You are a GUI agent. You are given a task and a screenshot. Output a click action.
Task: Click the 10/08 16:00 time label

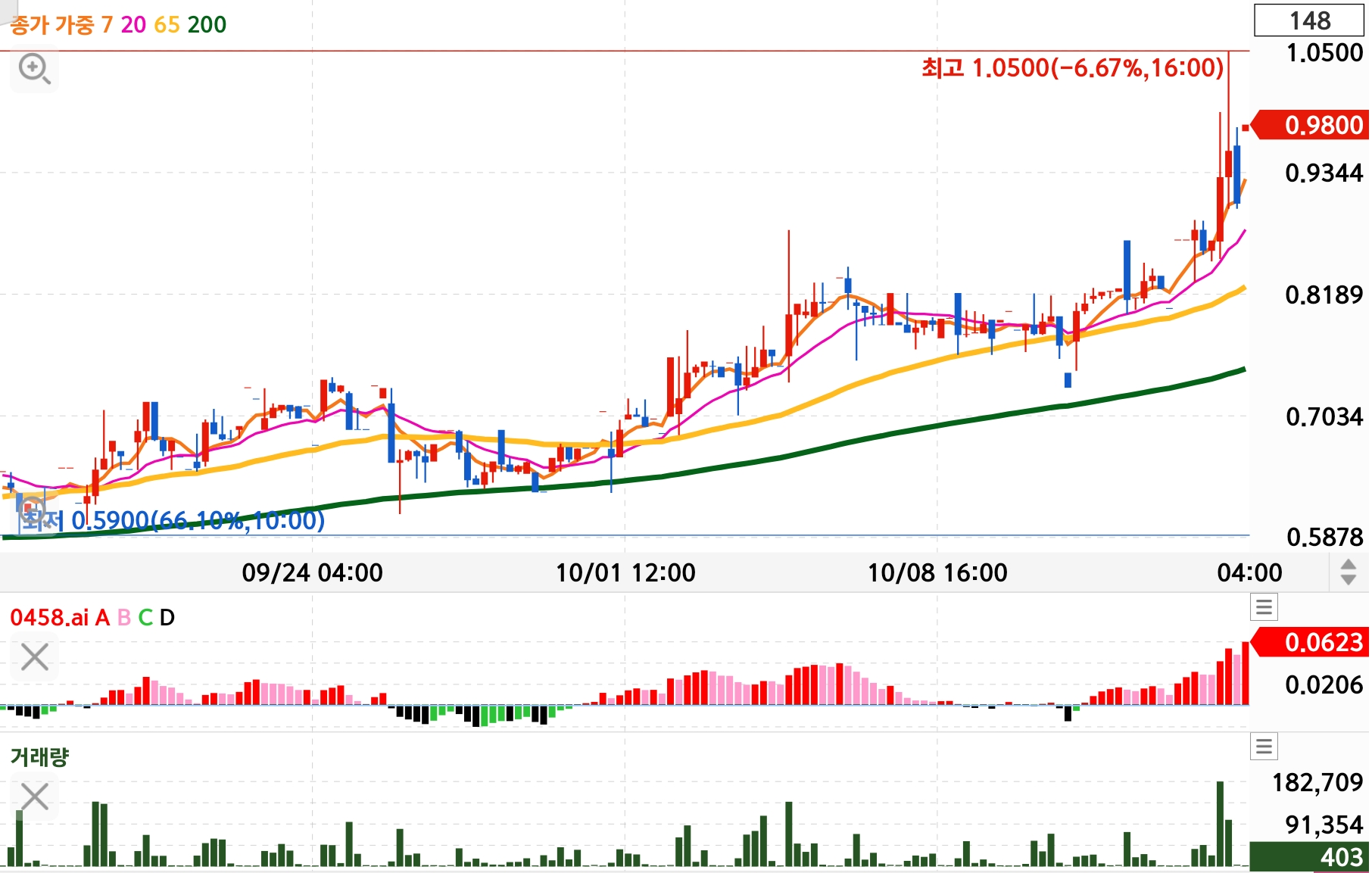click(x=937, y=572)
